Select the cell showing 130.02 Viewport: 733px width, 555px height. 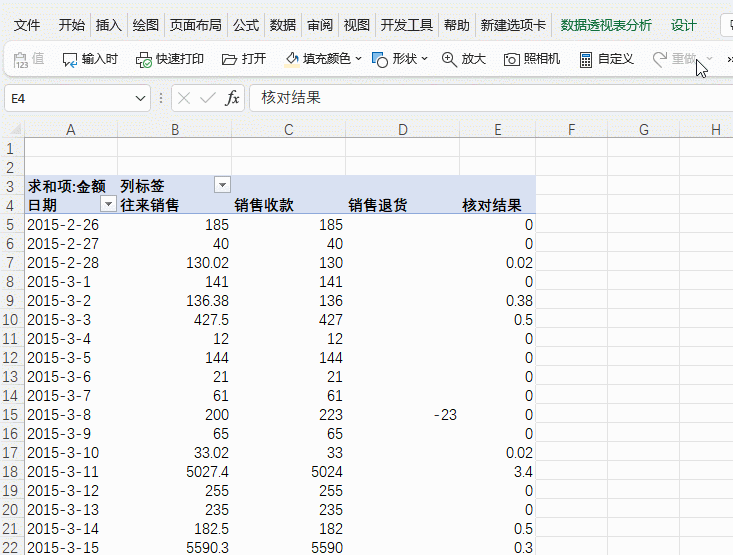(174, 263)
